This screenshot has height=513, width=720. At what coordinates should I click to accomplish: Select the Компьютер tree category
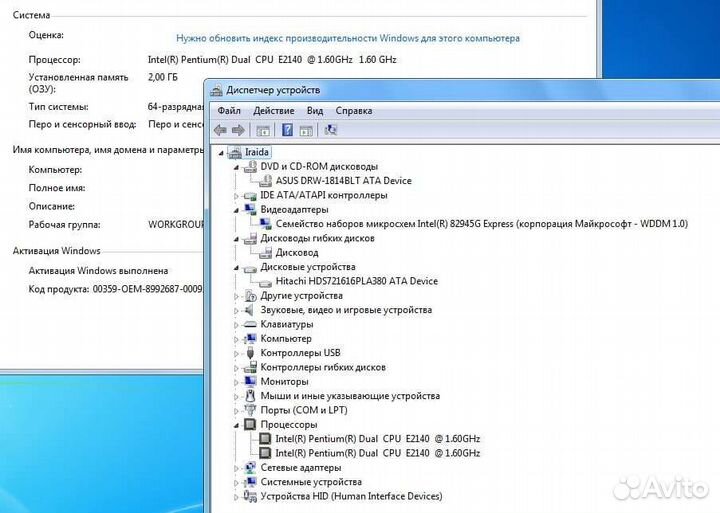point(286,338)
